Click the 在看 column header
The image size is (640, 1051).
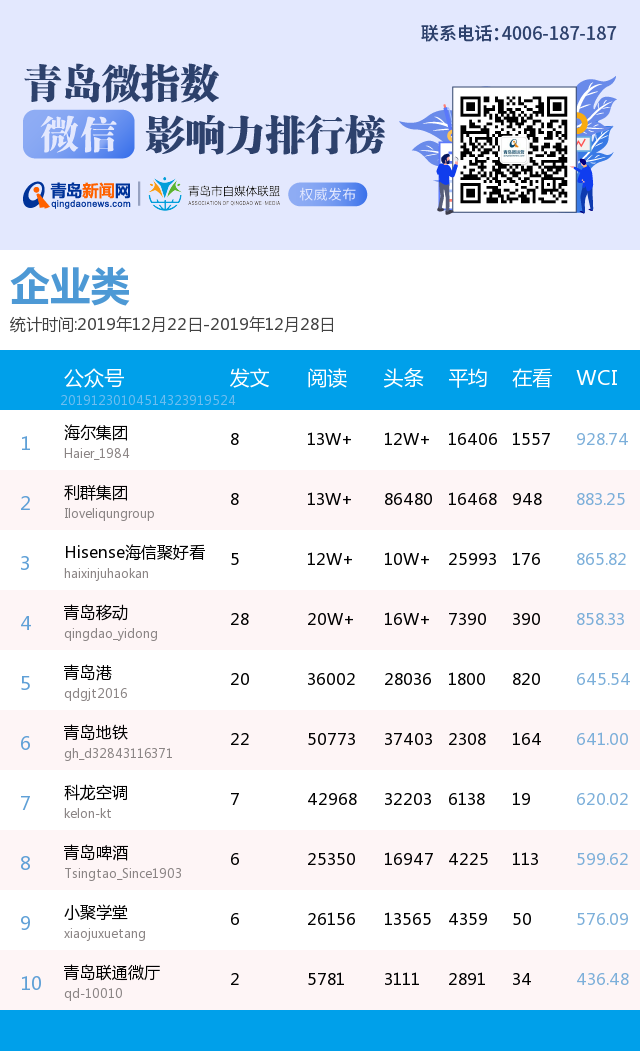point(532,378)
